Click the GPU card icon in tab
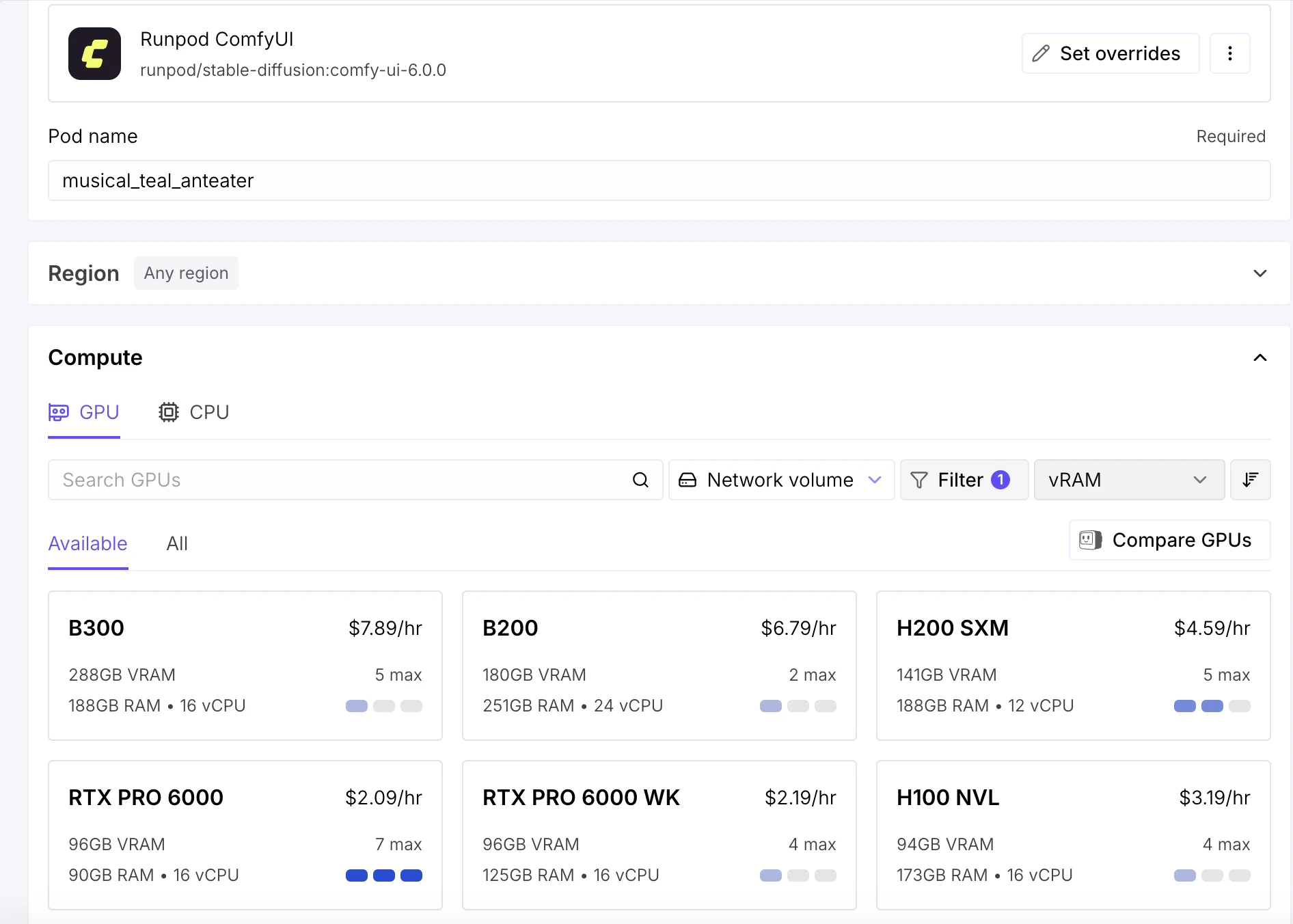1293x924 pixels. (59, 412)
